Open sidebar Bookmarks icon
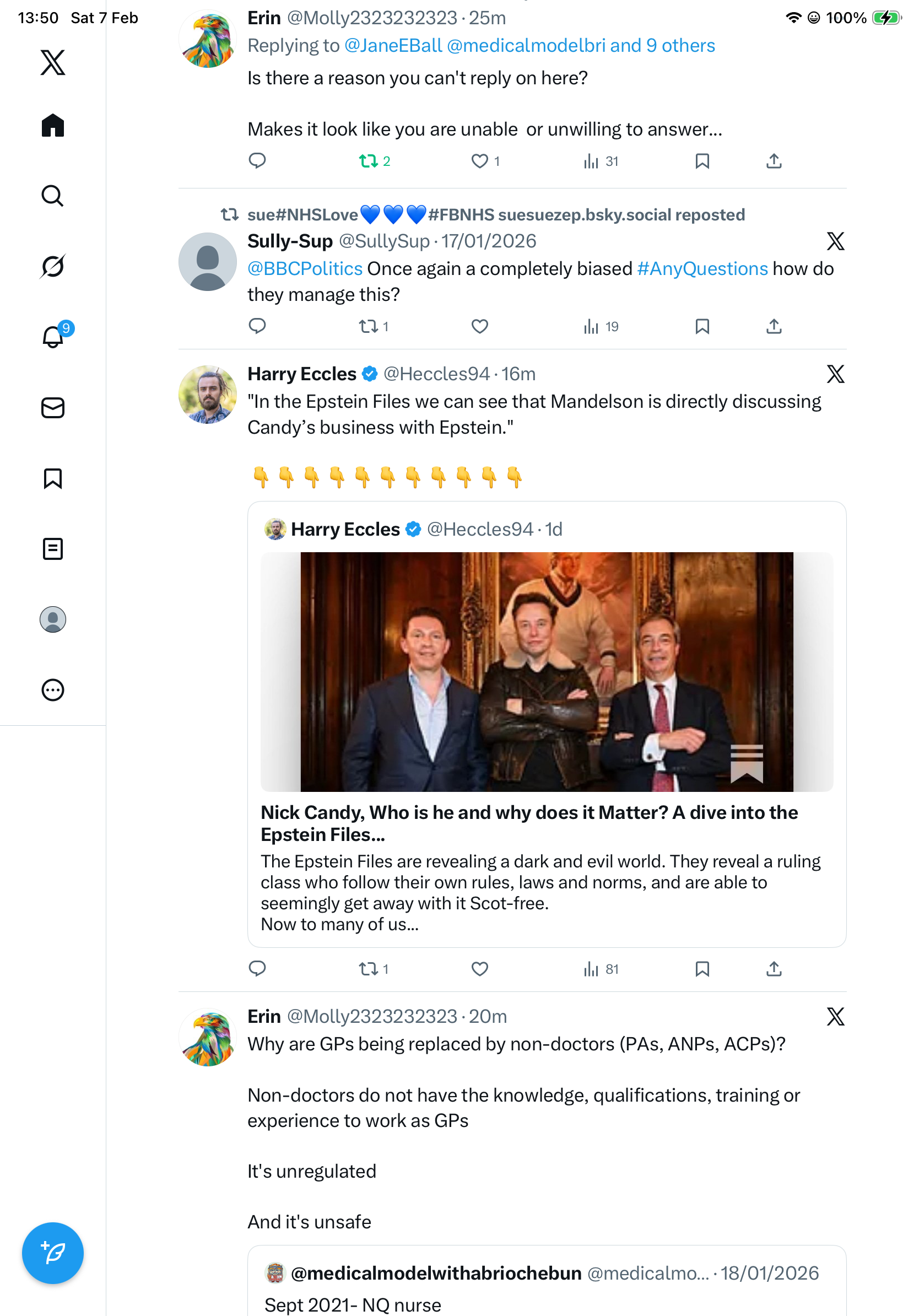 point(53,478)
